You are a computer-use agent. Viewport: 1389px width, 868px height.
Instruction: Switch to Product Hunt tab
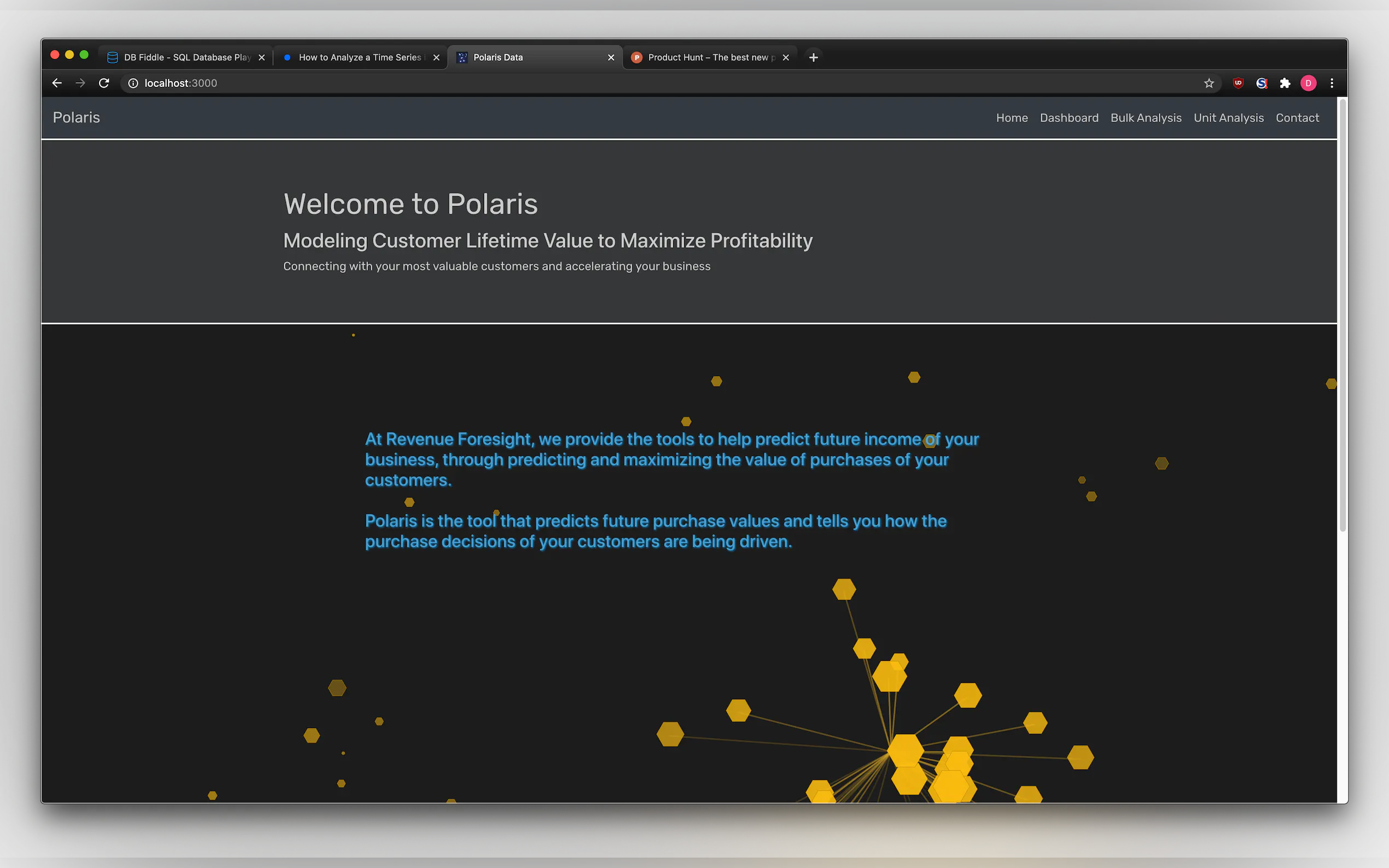[709, 57]
